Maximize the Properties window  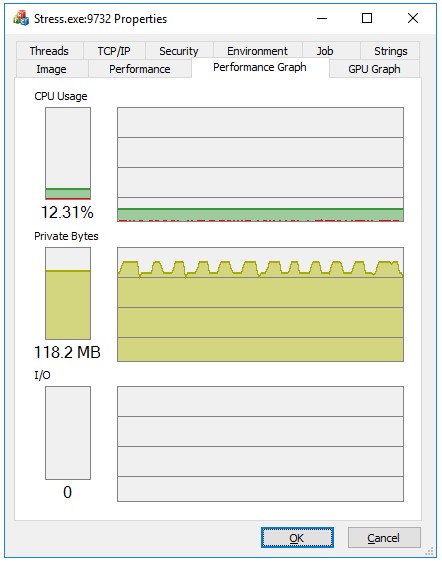367,18
